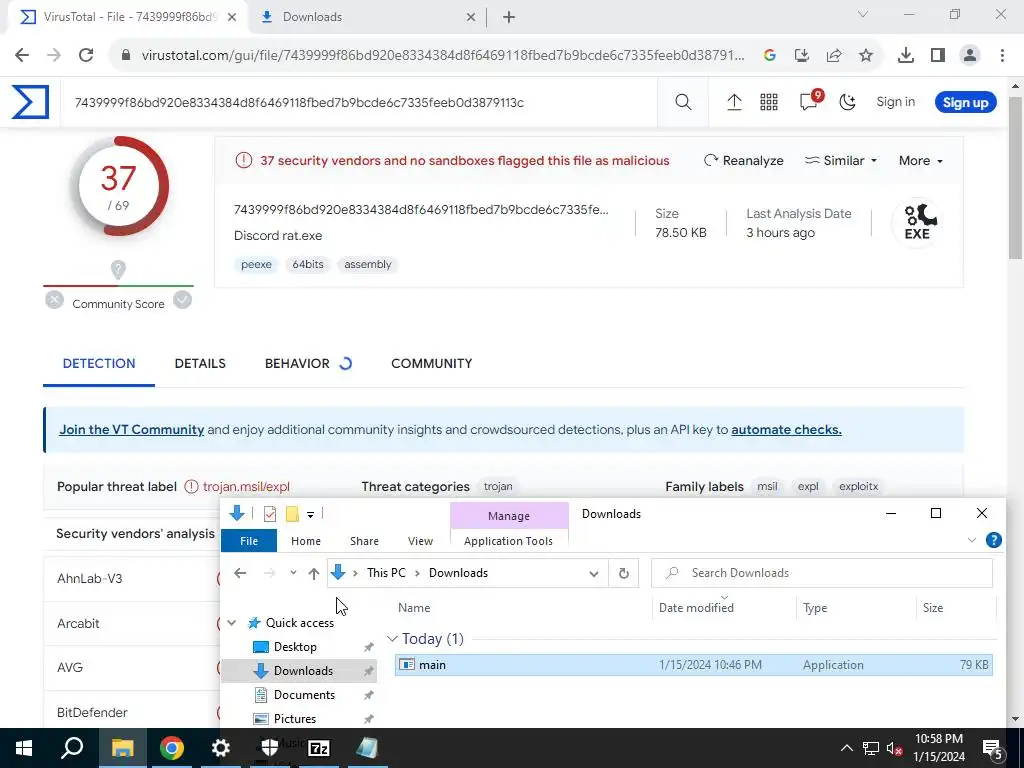
Task: Click Chrome back arrow
Action: pyautogui.click(x=22, y=55)
